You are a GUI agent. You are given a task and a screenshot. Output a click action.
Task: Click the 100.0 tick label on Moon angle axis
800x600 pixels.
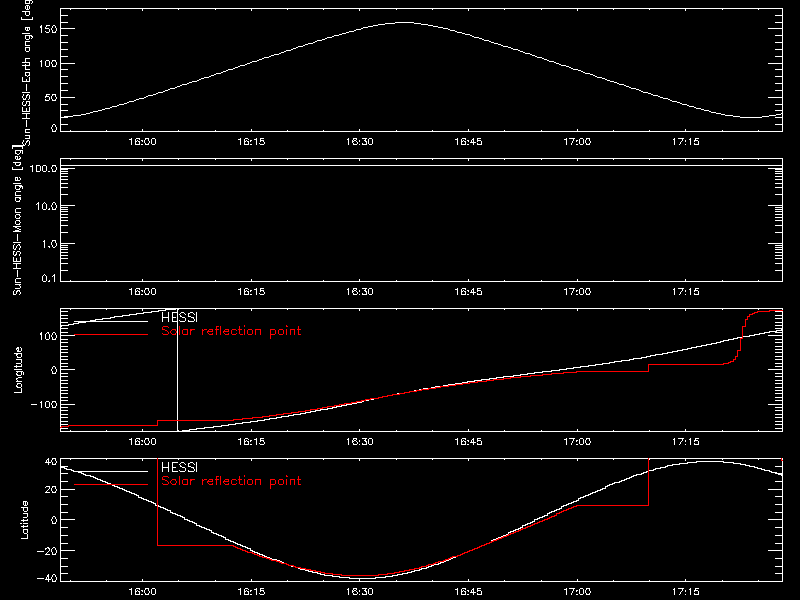[x=43, y=168]
